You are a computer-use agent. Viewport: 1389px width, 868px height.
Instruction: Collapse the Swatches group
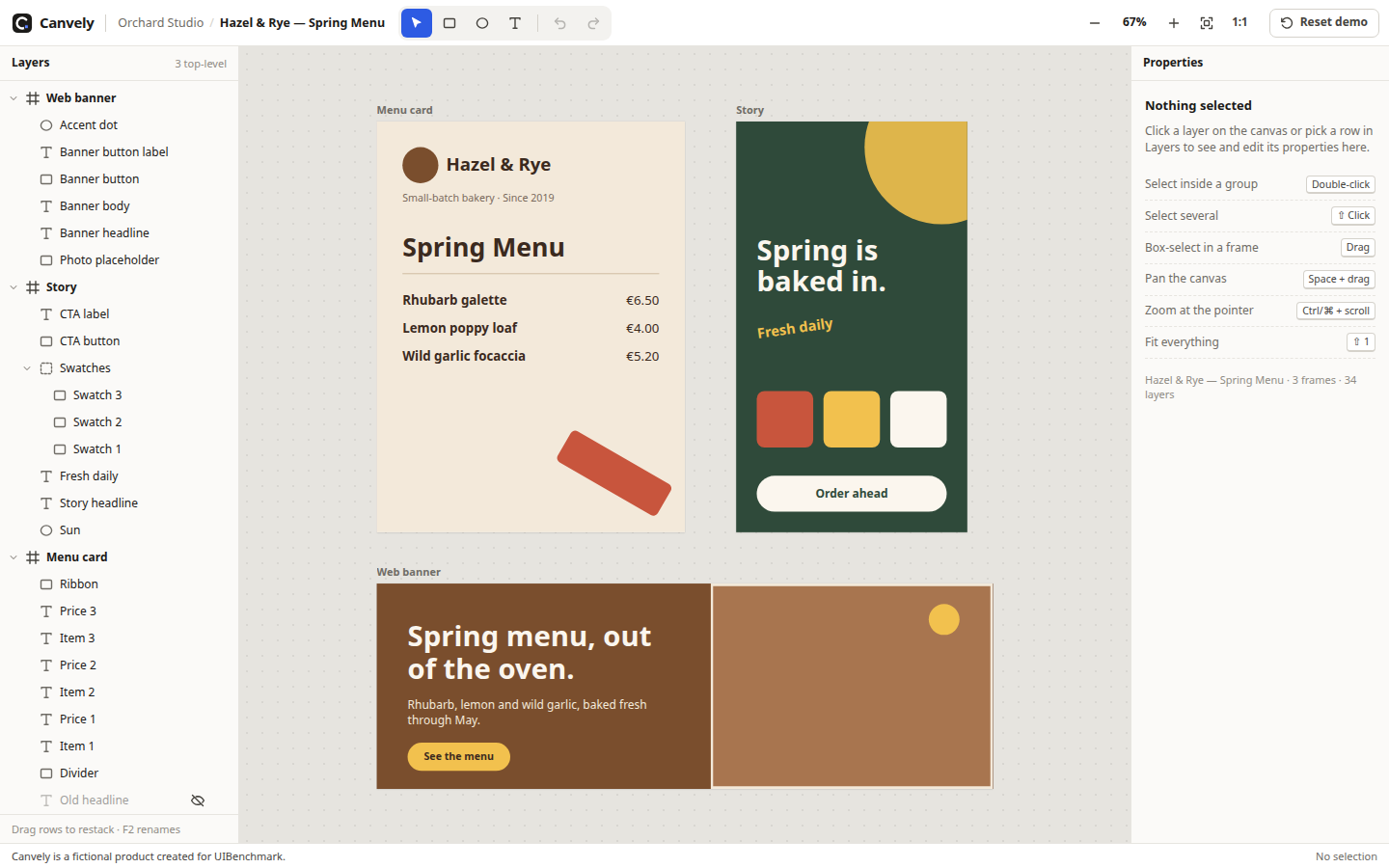(27, 368)
